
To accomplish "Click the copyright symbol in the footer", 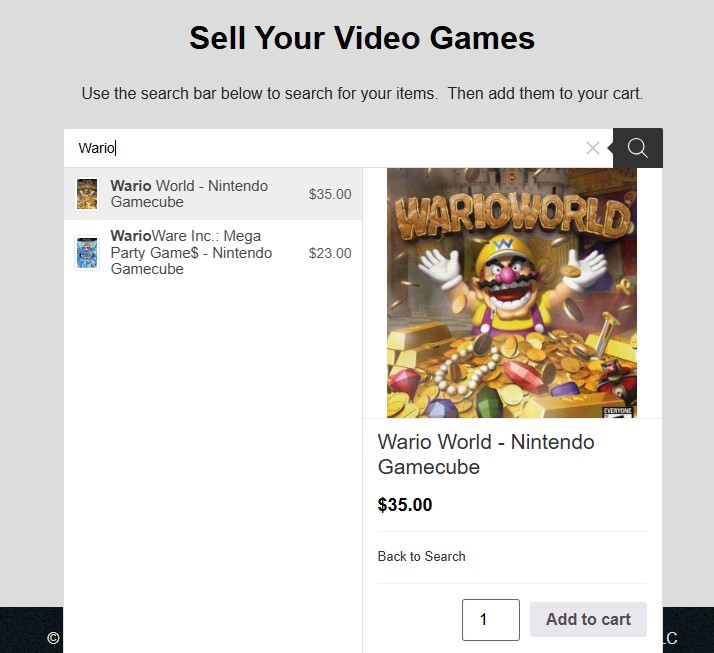I will (x=53, y=638).
